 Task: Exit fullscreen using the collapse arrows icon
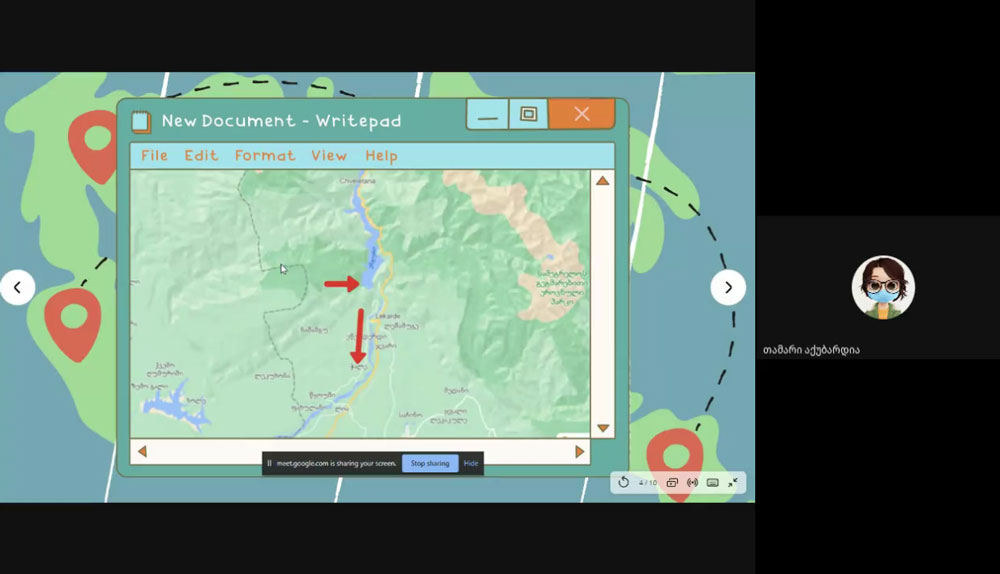(733, 482)
